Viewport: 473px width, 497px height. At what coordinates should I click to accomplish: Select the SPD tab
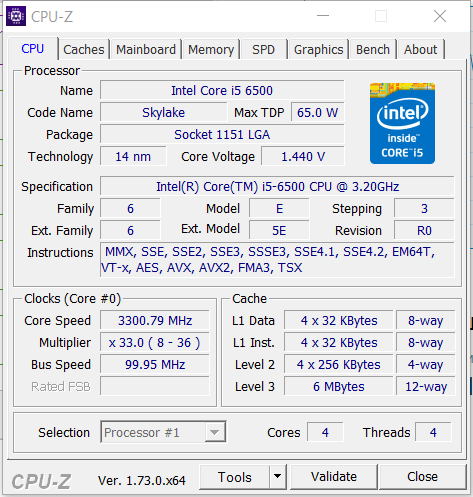click(x=263, y=49)
